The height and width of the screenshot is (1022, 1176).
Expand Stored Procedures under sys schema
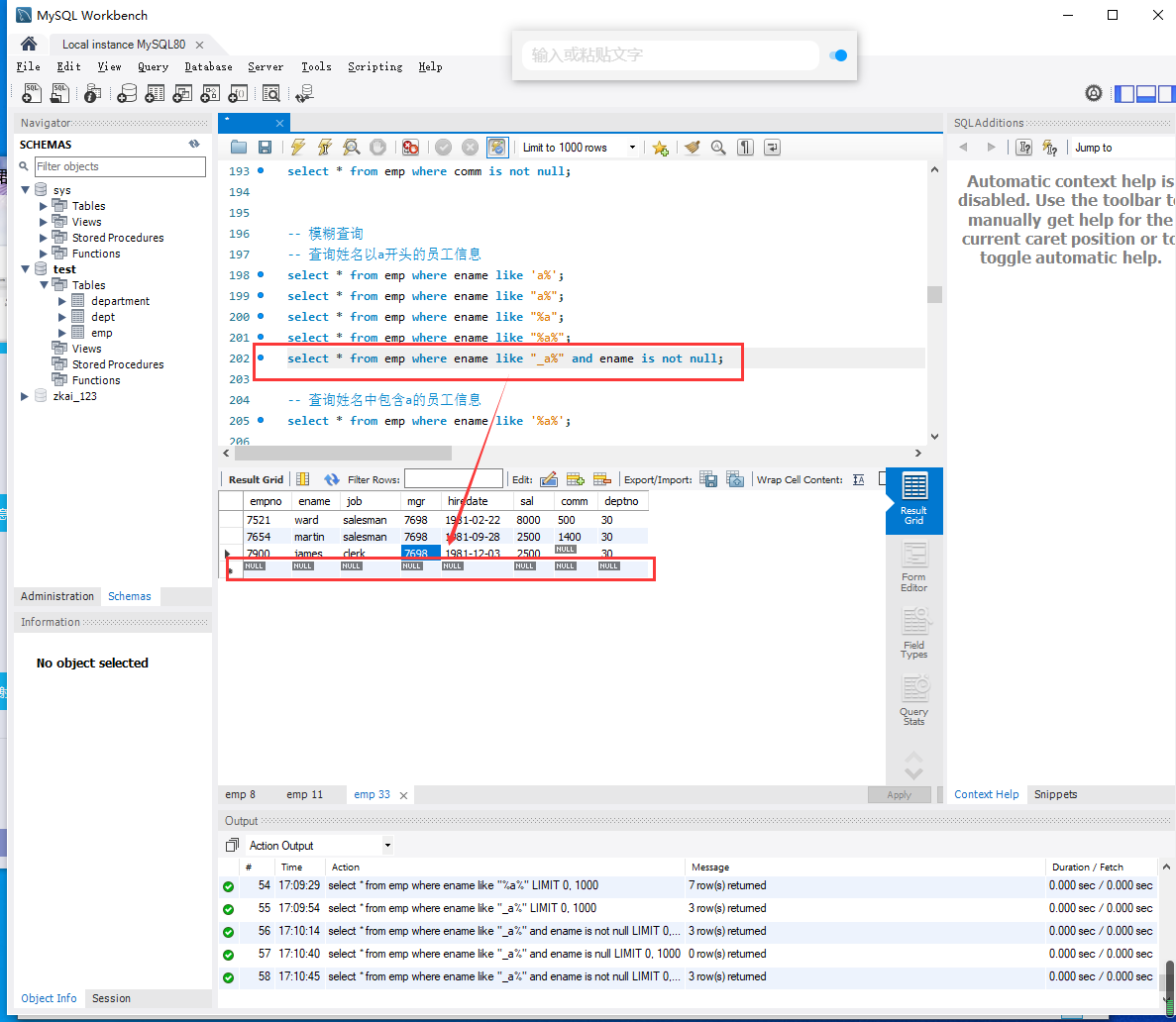(44, 238)
